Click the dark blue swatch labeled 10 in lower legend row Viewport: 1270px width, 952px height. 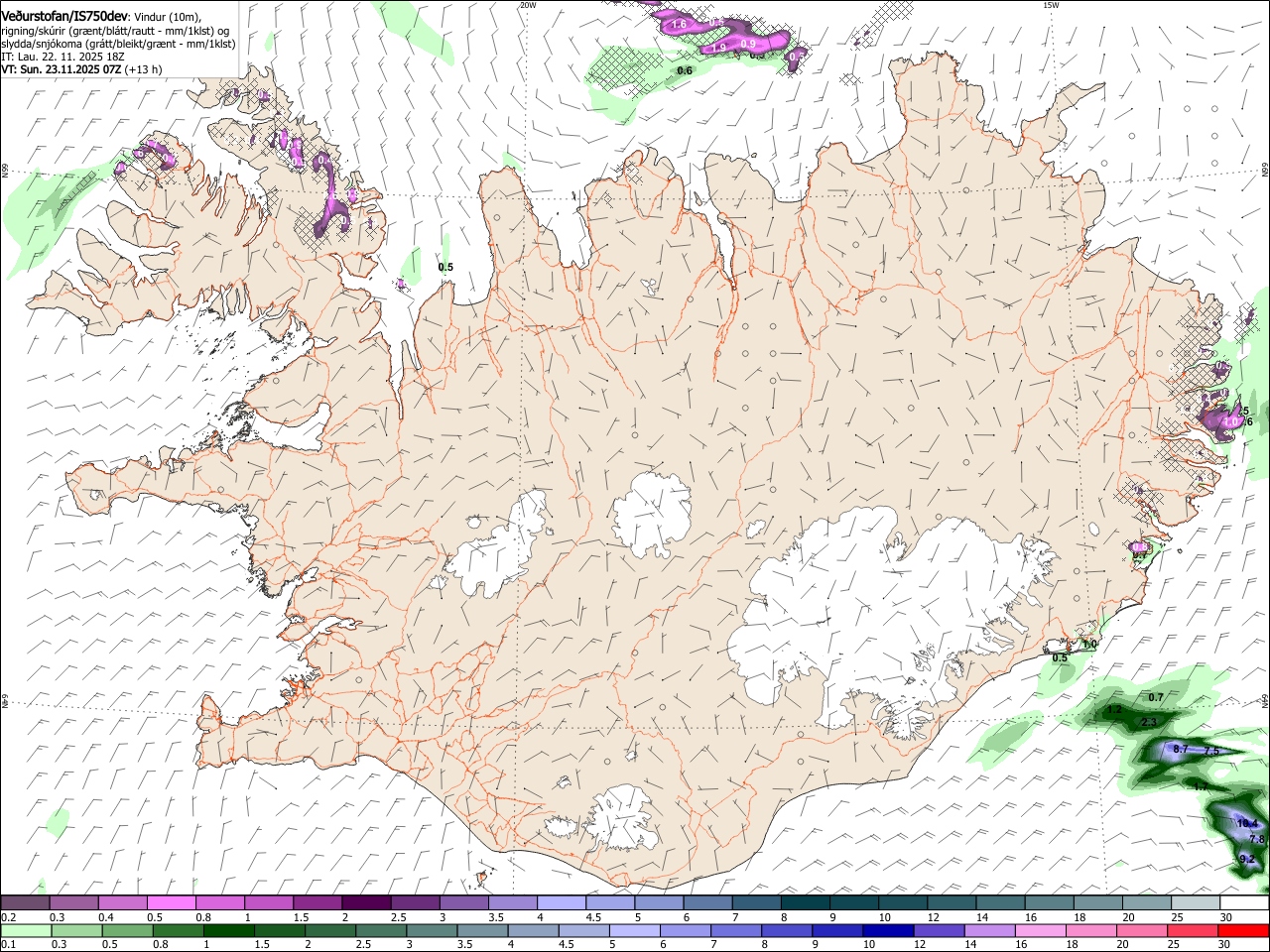point(887,931)
